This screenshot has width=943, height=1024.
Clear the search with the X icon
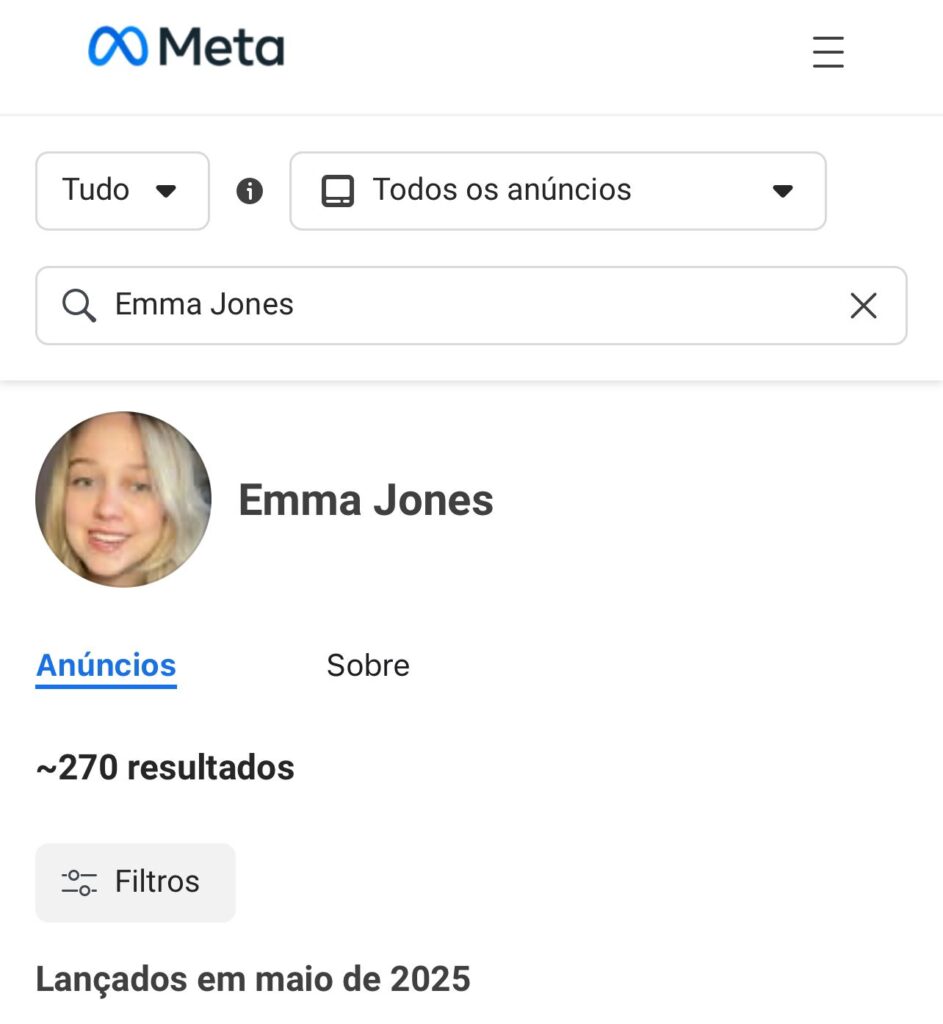point(863,305)
